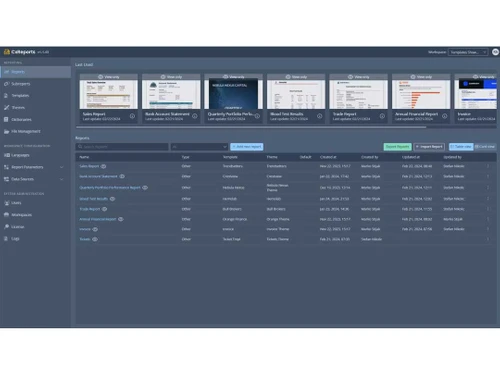Open the report type filter dropdown
Screen dimensions: 500x375
pos(199,147)
